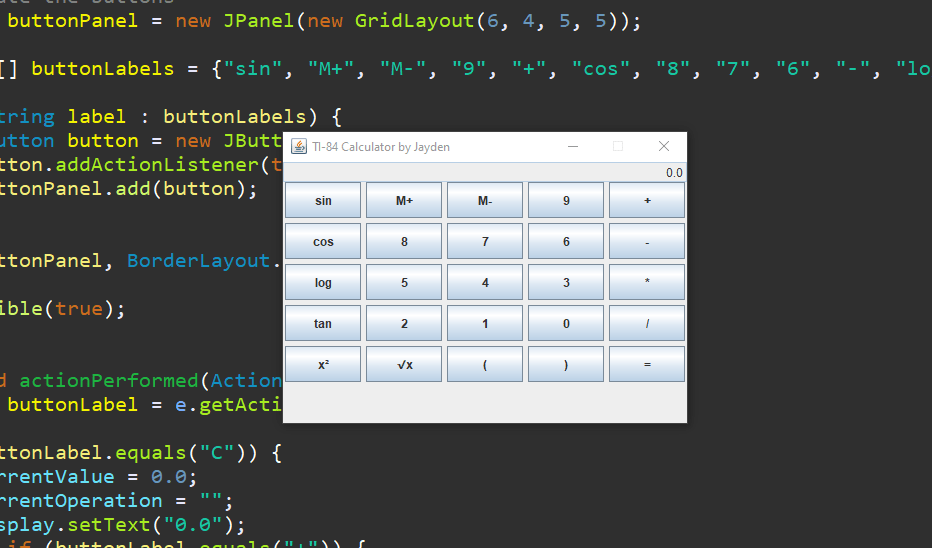Image resolution: width=932 pixels, height=548 pixels.
Task: Tap the 0 digit button
Action: 566,323
